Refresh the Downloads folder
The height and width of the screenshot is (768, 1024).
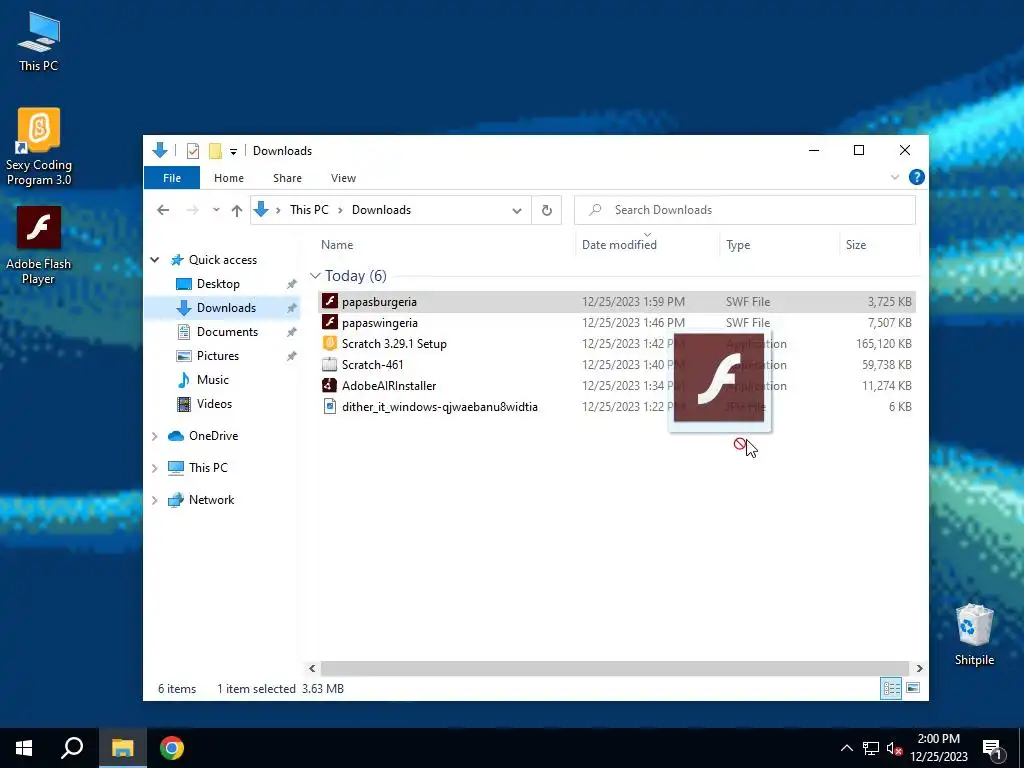click(547, 210)
